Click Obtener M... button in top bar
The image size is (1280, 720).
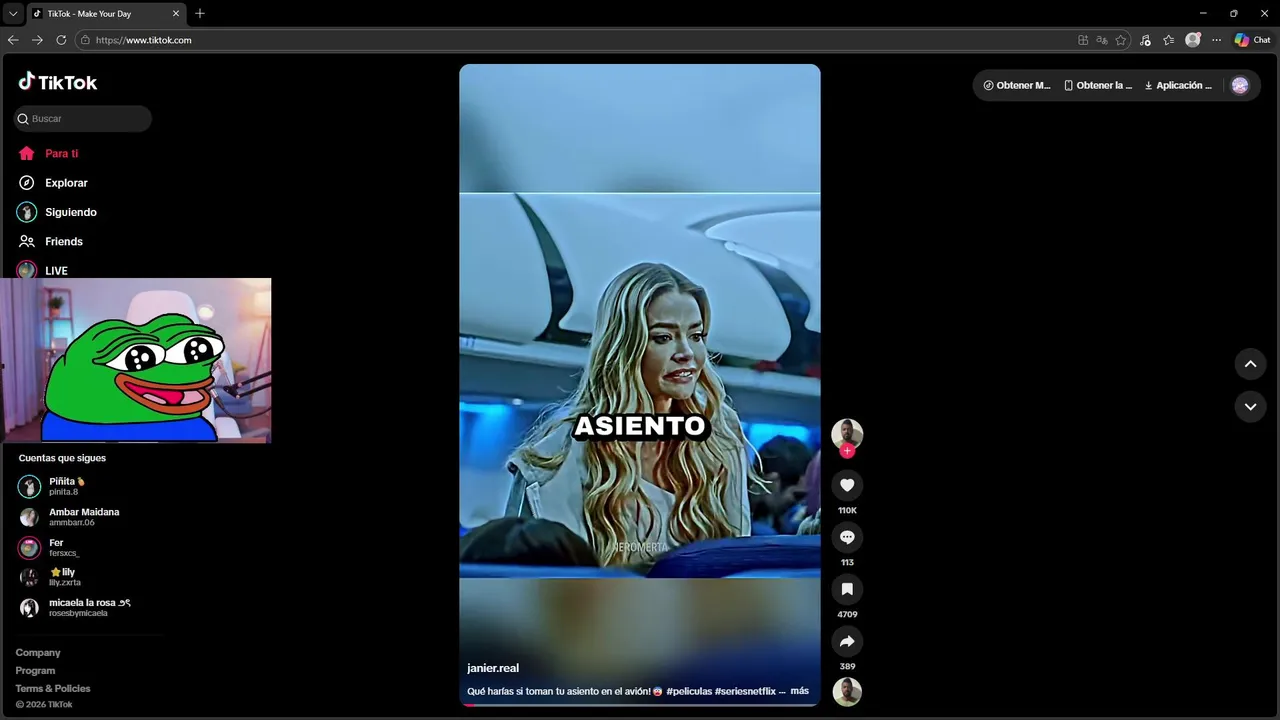1017,85
